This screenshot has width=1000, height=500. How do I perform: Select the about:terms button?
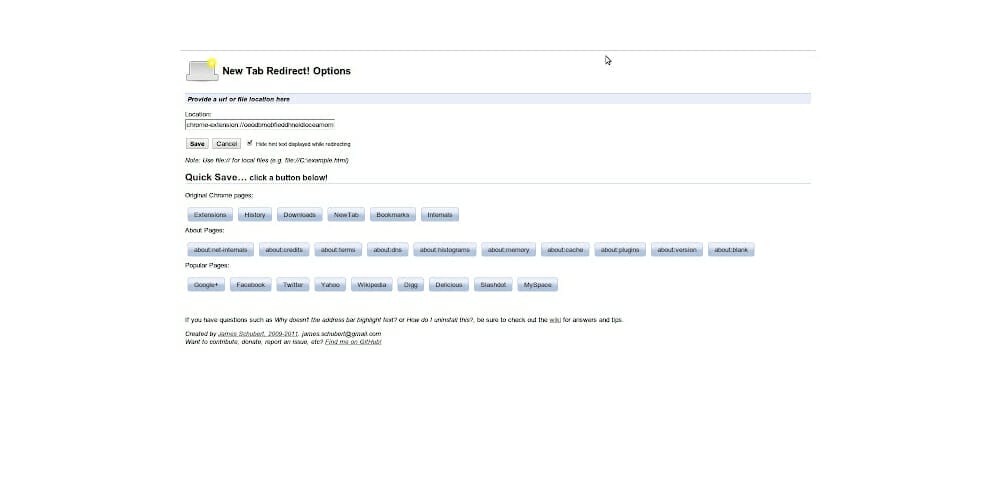click(x=338, y=250)
